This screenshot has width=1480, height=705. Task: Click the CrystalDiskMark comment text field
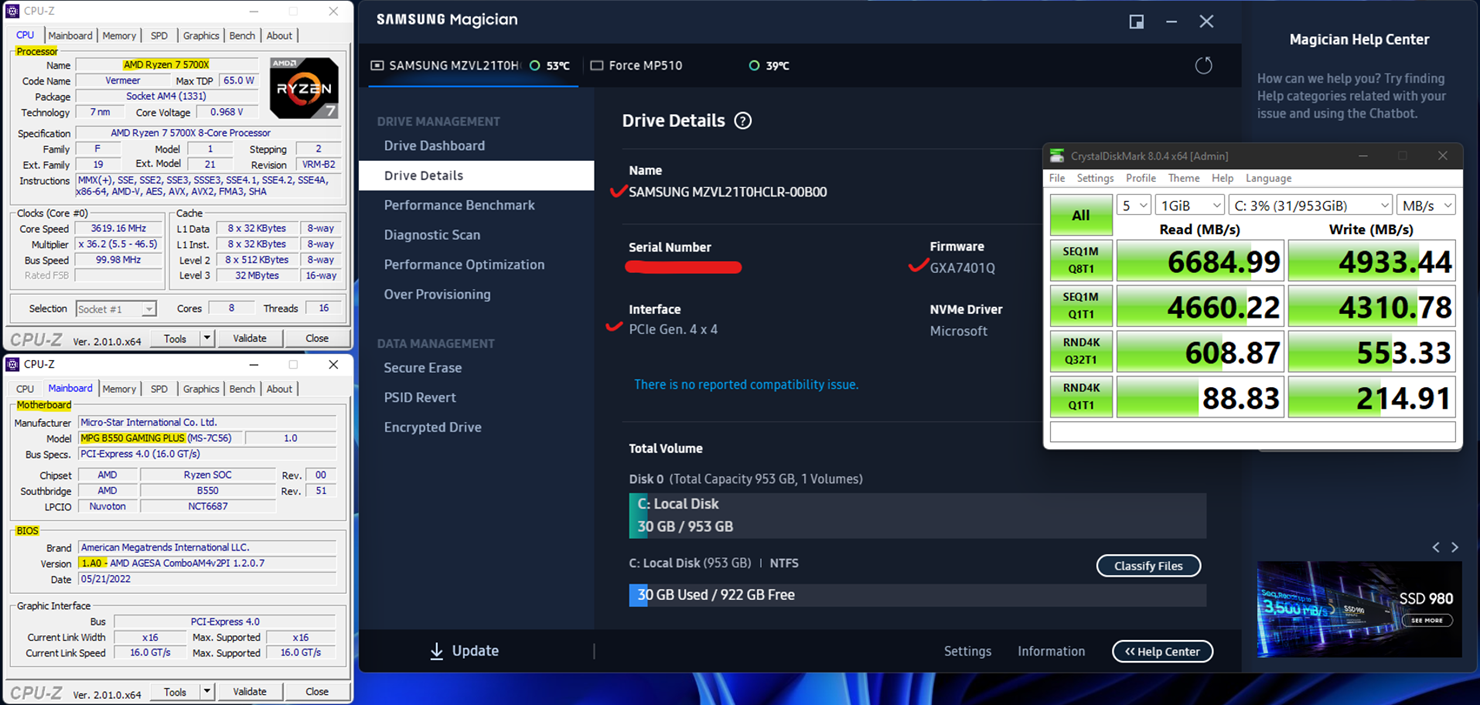1252,432
